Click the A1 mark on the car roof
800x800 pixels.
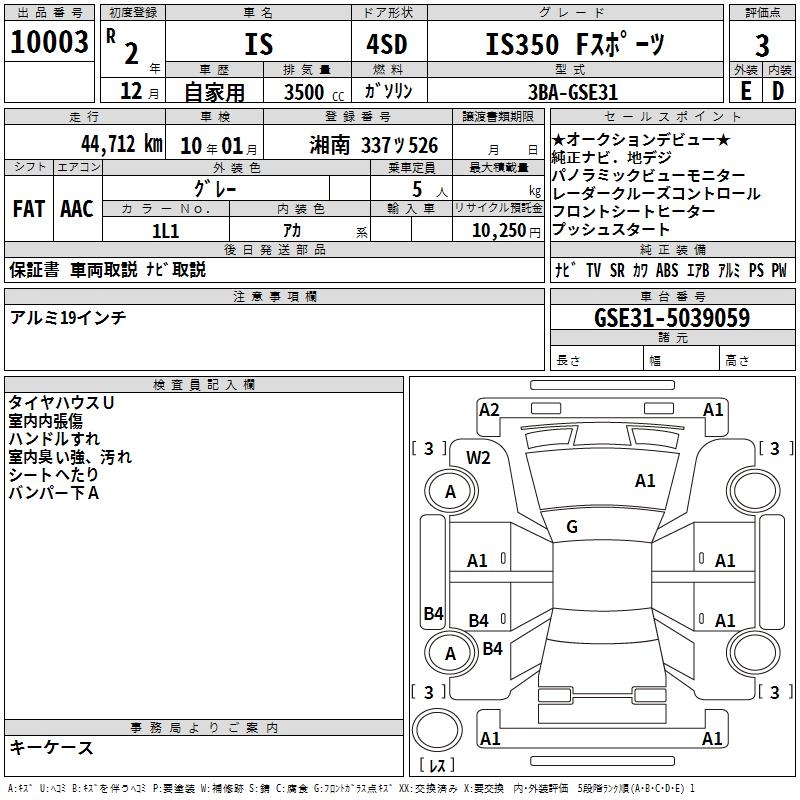click(645, 481)
